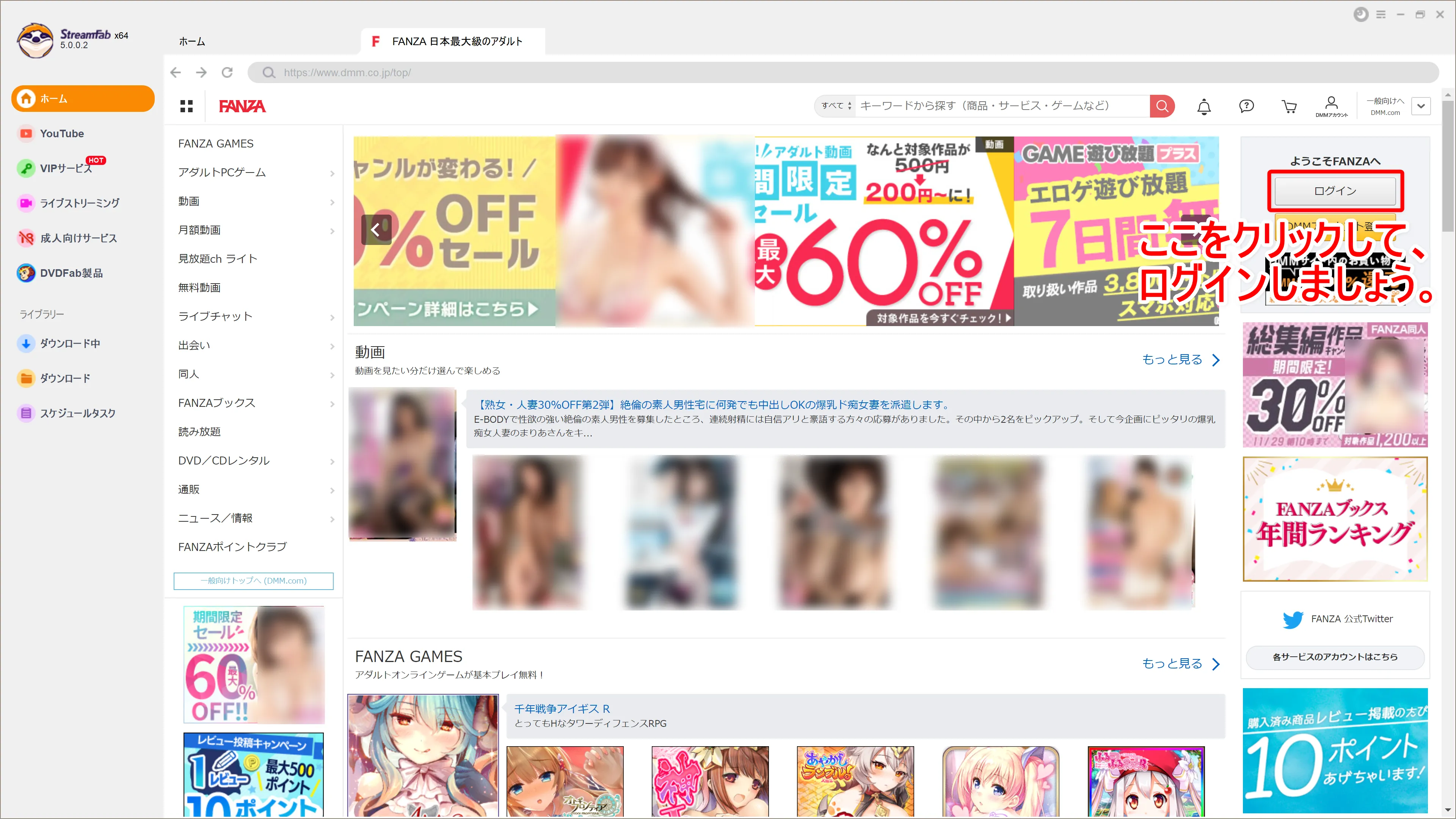Go forward with the browser forward arrow
1456x819 pixels.
(x=201, y=72)
